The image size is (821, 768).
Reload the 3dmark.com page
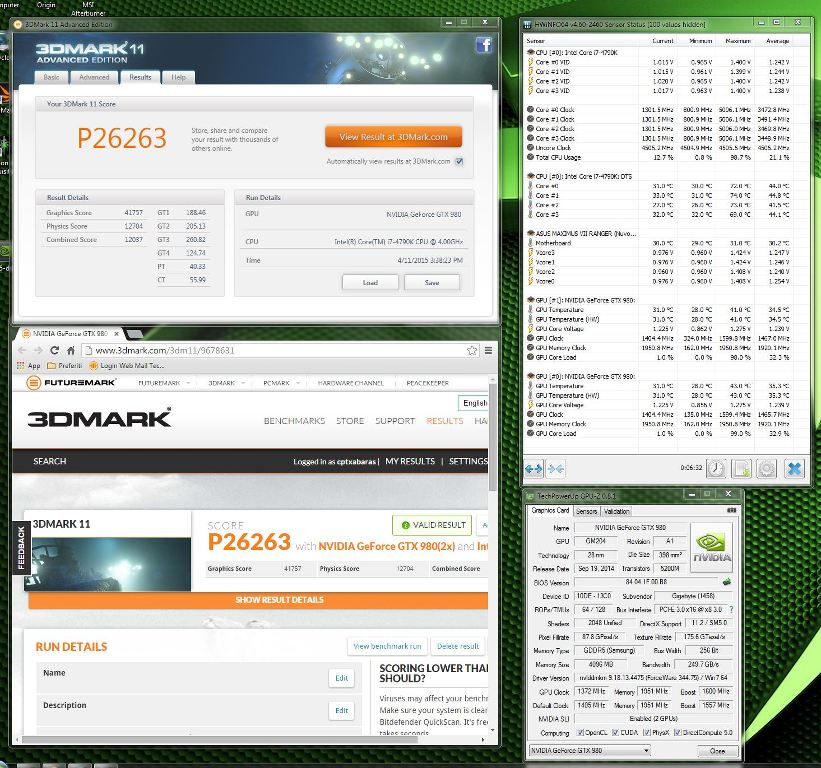pos(54,350)
